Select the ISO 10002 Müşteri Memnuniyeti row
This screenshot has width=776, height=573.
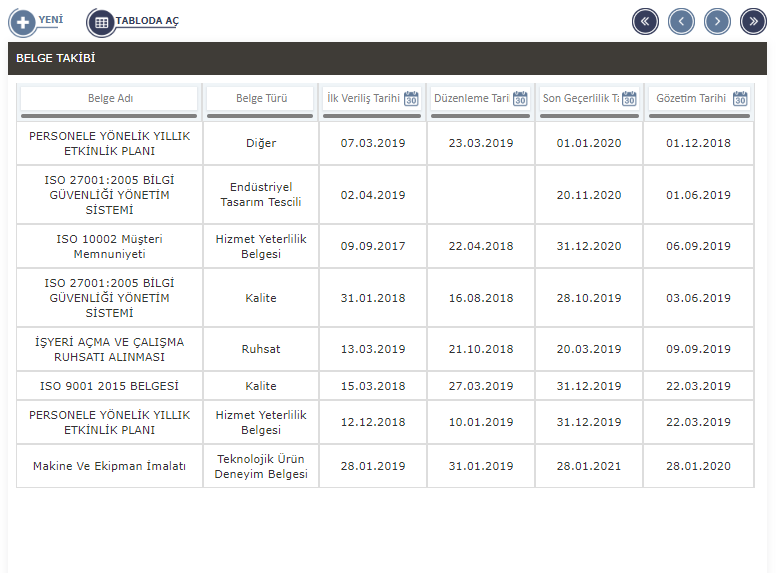point(110,246)
